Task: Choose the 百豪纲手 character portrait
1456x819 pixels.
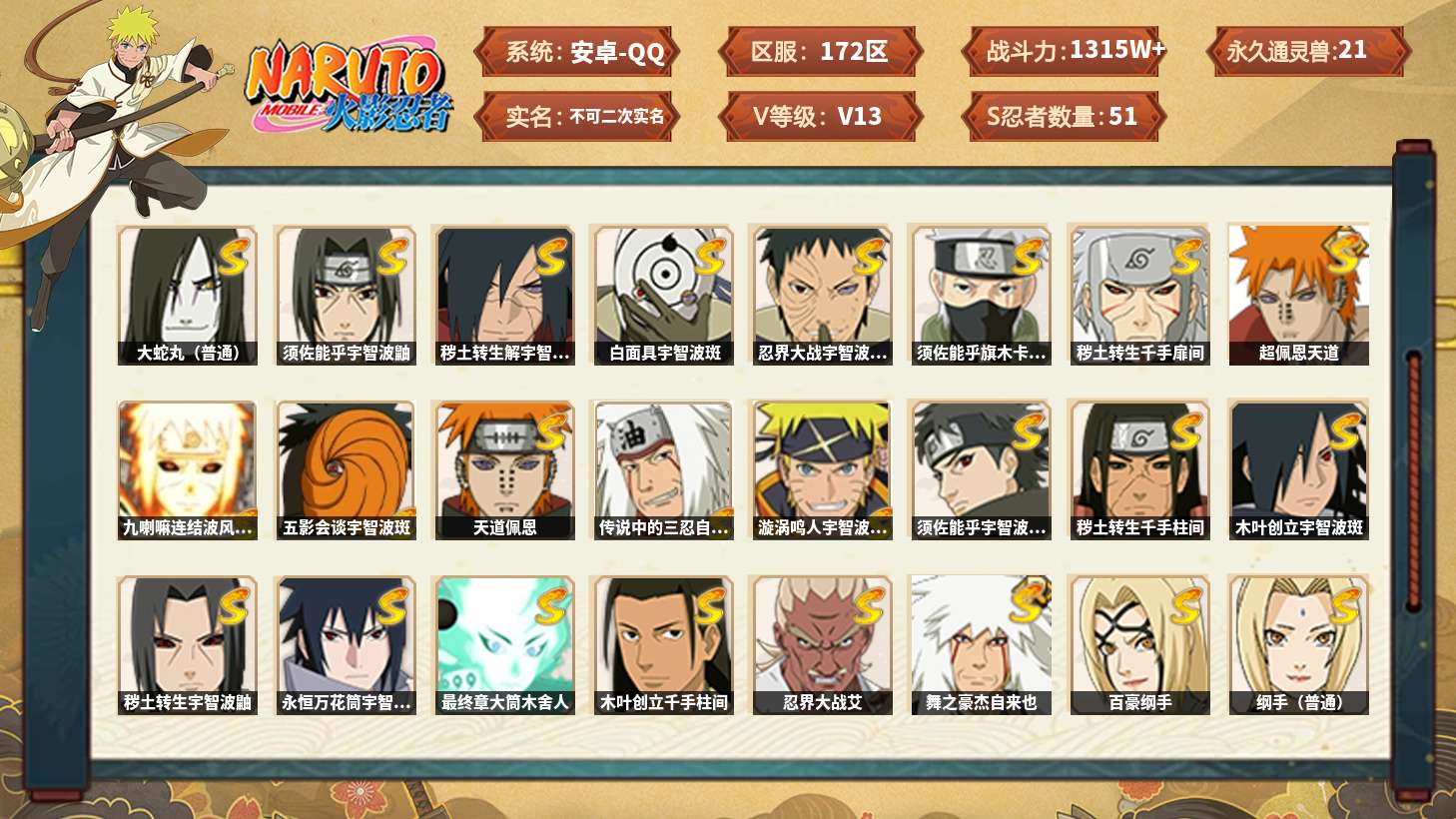Action: pyautogui.click(x=1139, y=645)
